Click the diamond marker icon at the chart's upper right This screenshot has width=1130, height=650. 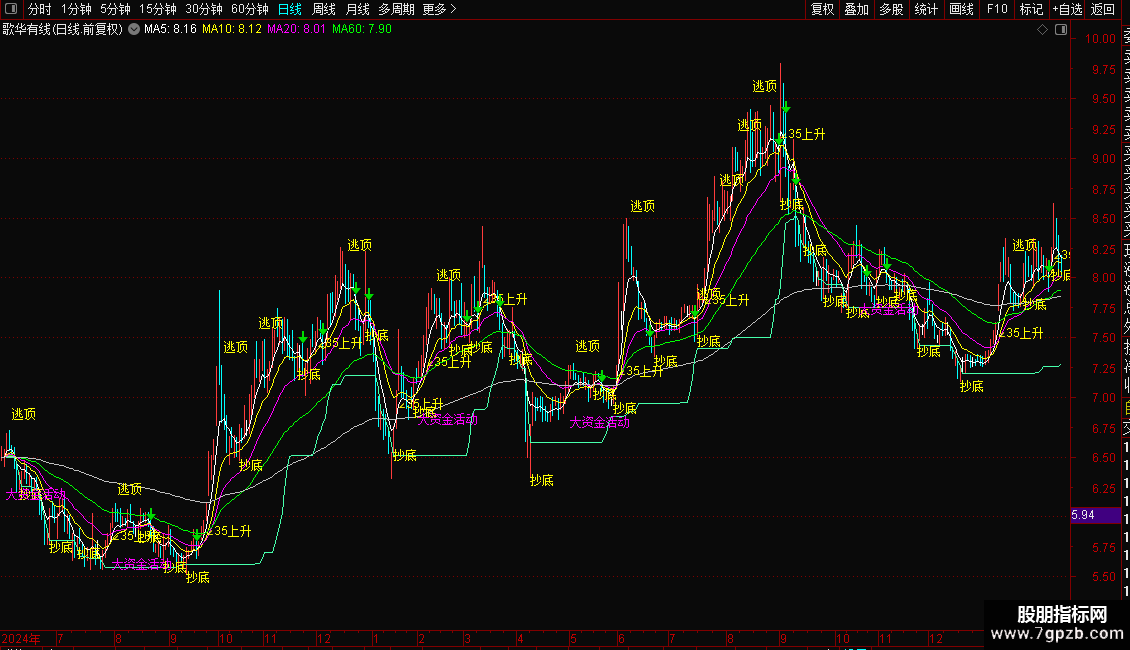[1043, 30]
